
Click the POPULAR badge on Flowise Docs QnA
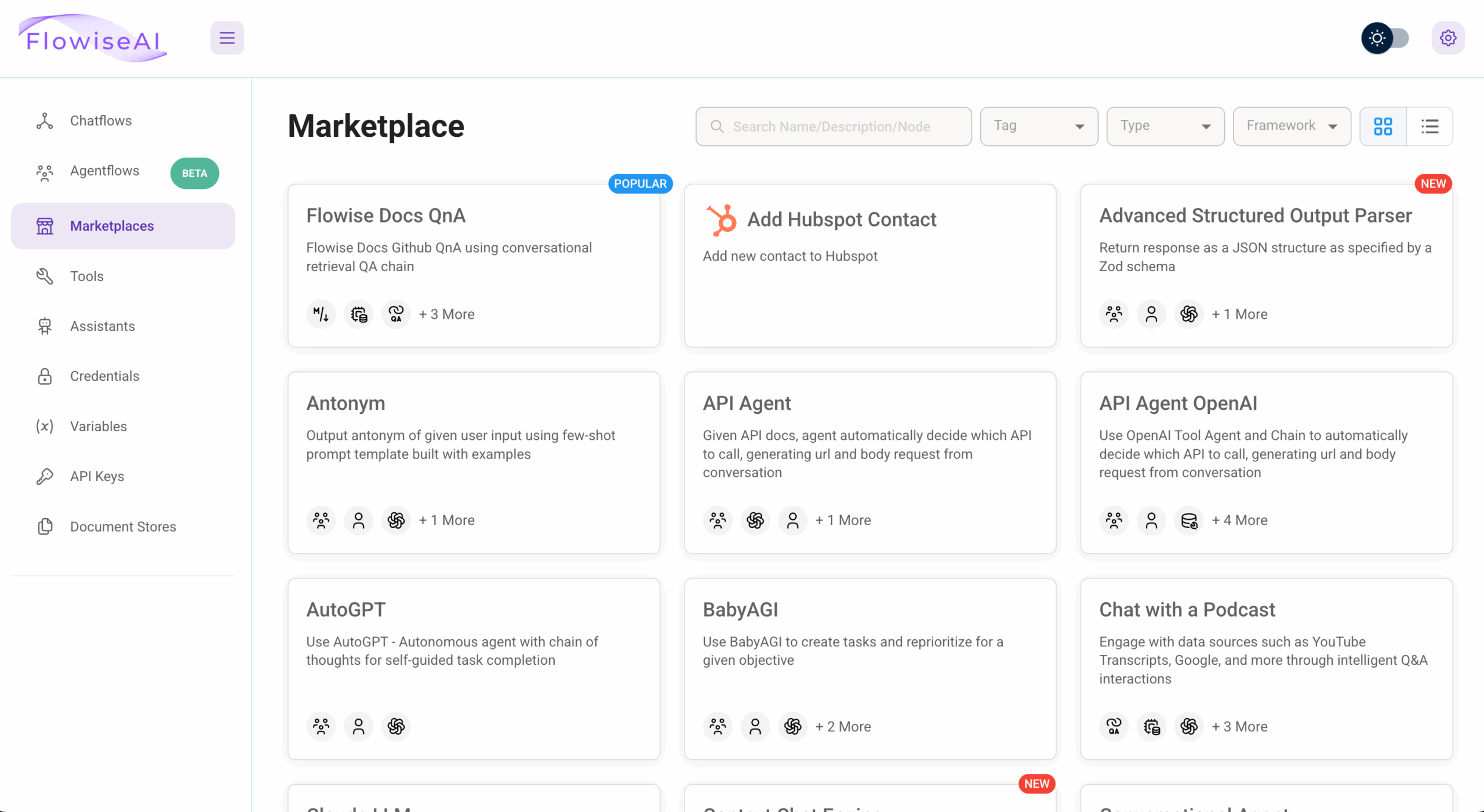pyautogui.click(x=640, y=184)
